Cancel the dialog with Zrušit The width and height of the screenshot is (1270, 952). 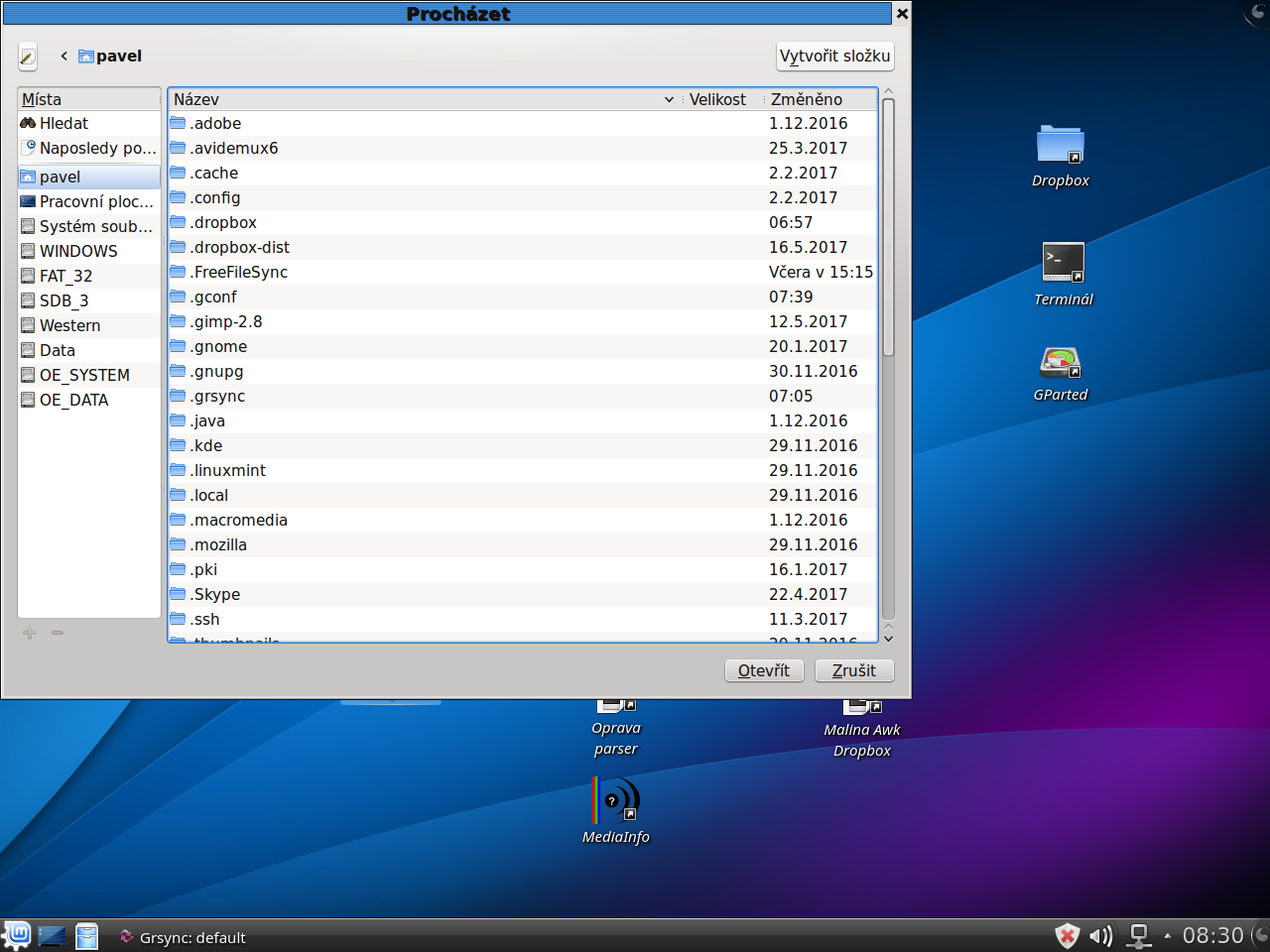coord(854,670)
